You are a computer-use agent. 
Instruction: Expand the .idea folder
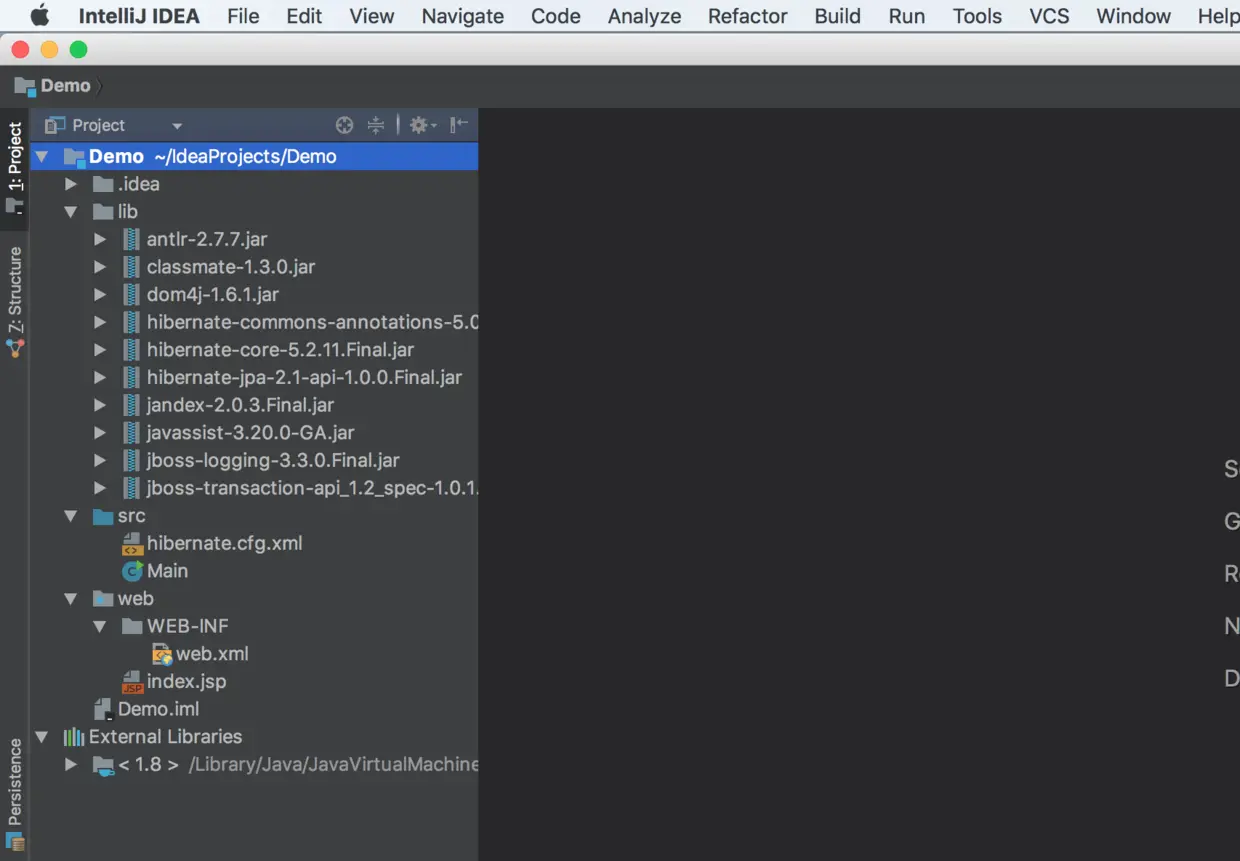[70, 184]
